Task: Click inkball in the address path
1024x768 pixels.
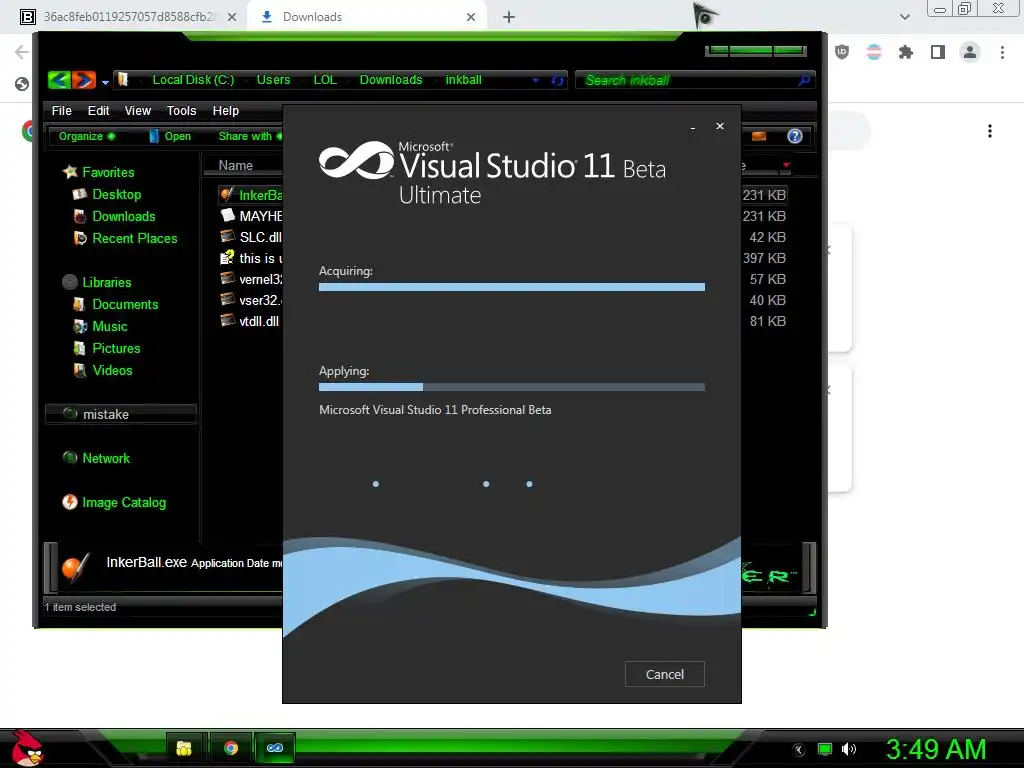Action: (x=463, y=80)
